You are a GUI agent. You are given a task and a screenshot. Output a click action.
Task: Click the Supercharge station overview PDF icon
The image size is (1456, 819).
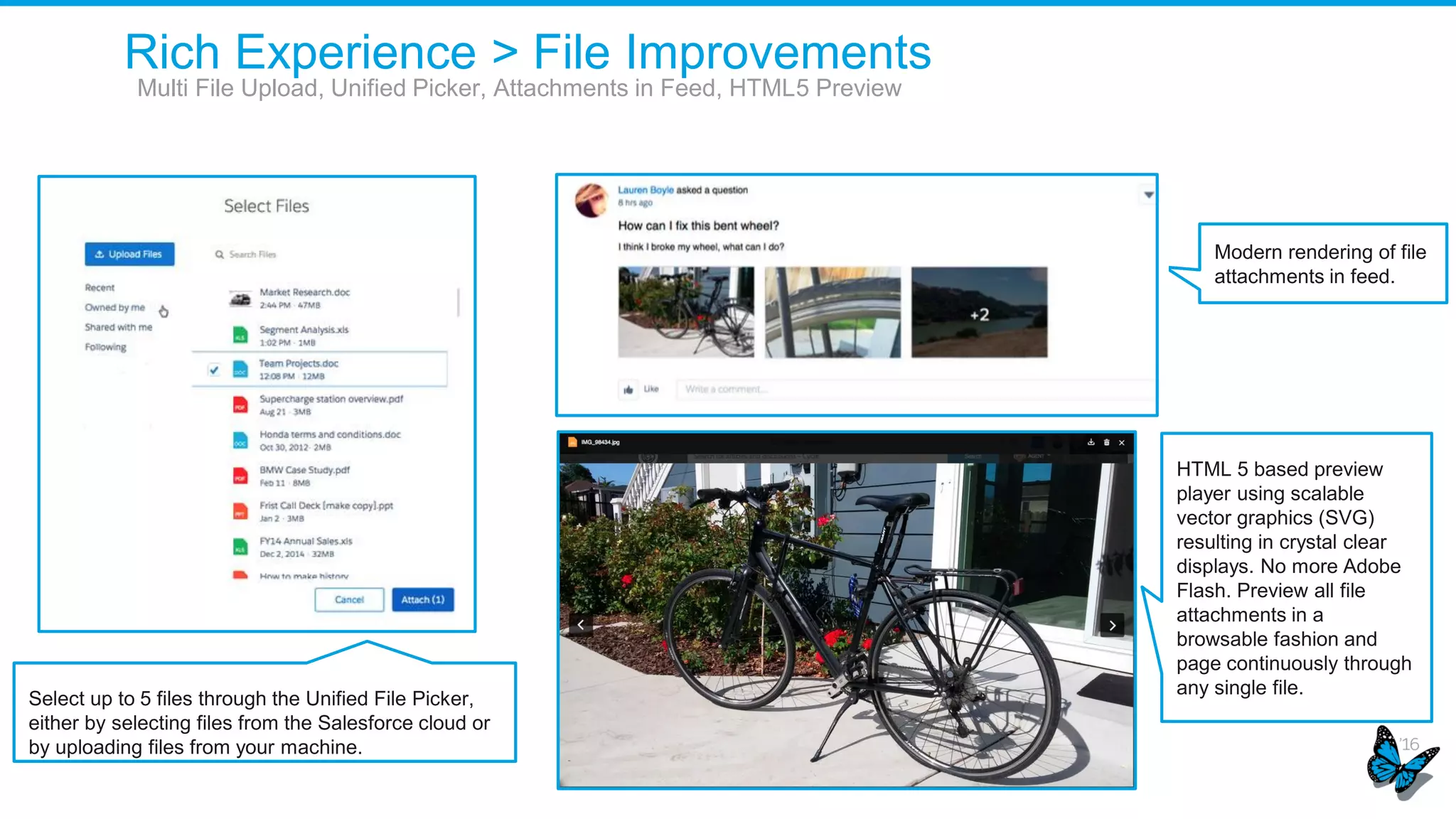click(x=240, y=405)
